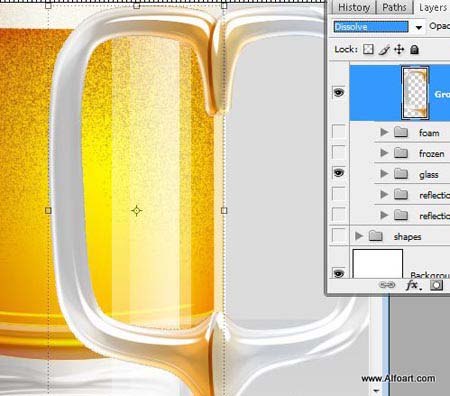Hide the glass group
450x396 pixels.
pyautogui.click(x=339, y=173)
